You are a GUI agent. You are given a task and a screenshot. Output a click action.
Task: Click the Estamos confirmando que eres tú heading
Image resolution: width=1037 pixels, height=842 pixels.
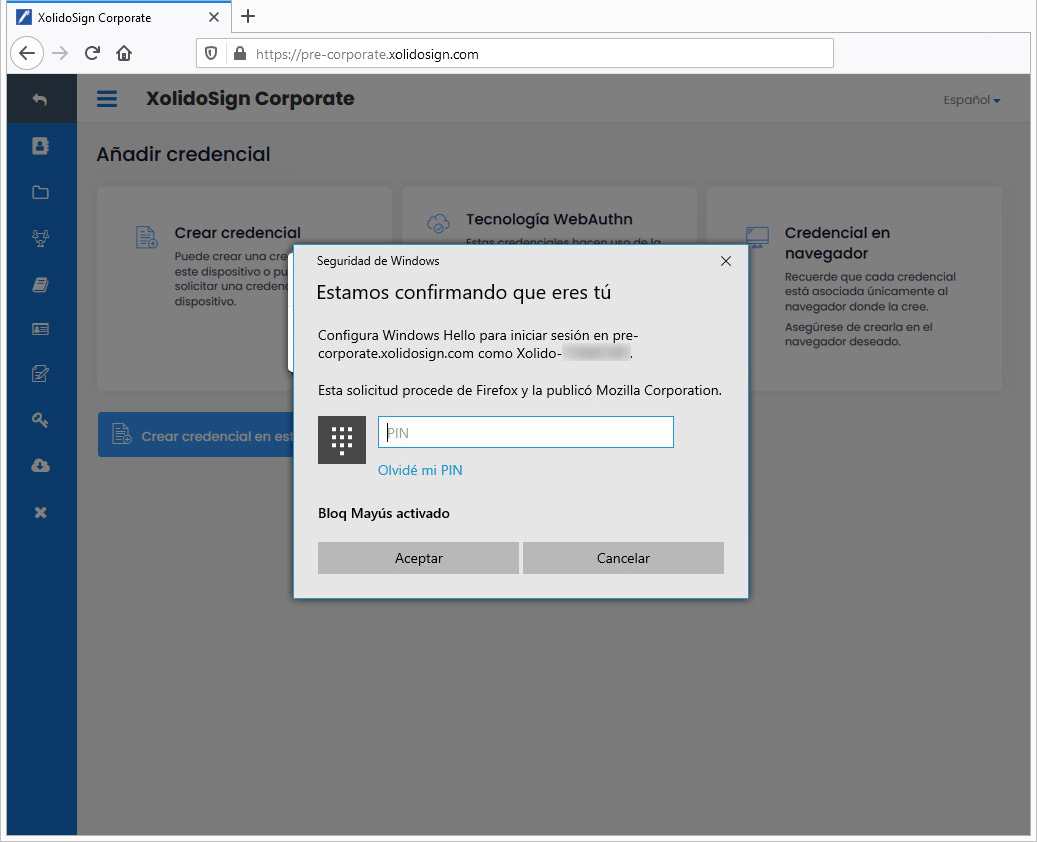(x=464, y=292)
